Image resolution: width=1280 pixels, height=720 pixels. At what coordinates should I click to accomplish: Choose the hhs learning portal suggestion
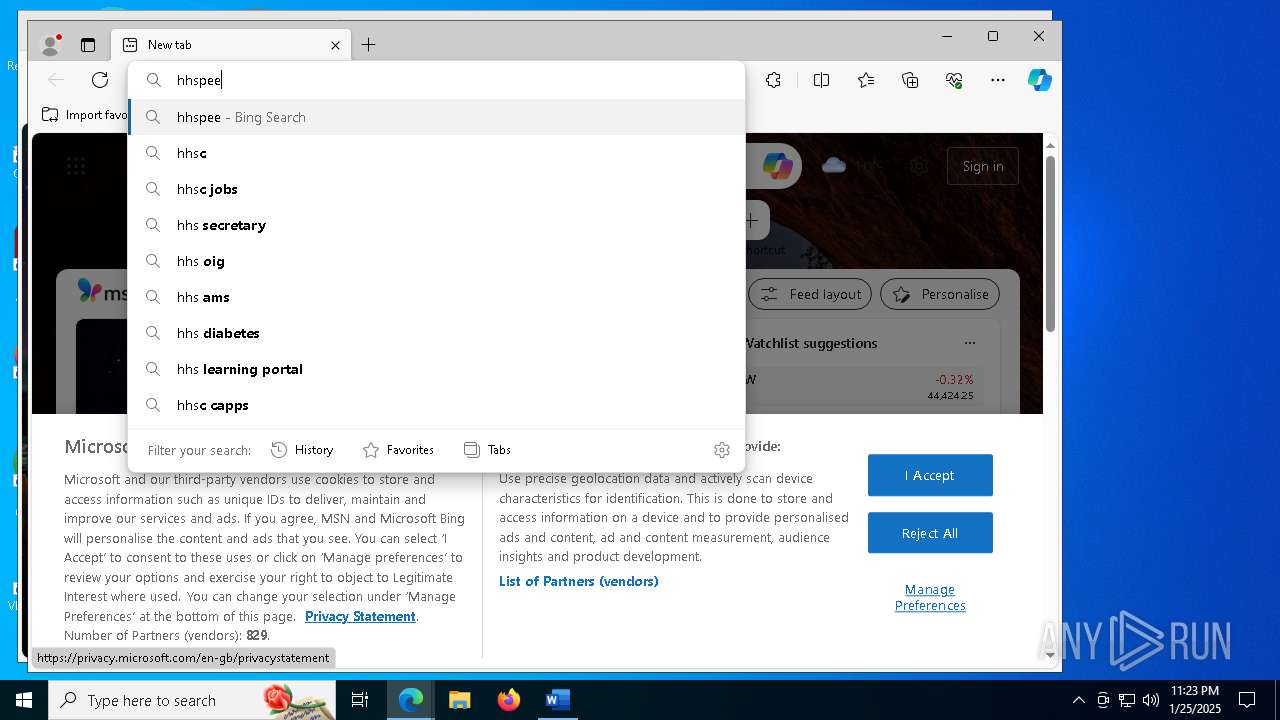(x=437, y=369)
